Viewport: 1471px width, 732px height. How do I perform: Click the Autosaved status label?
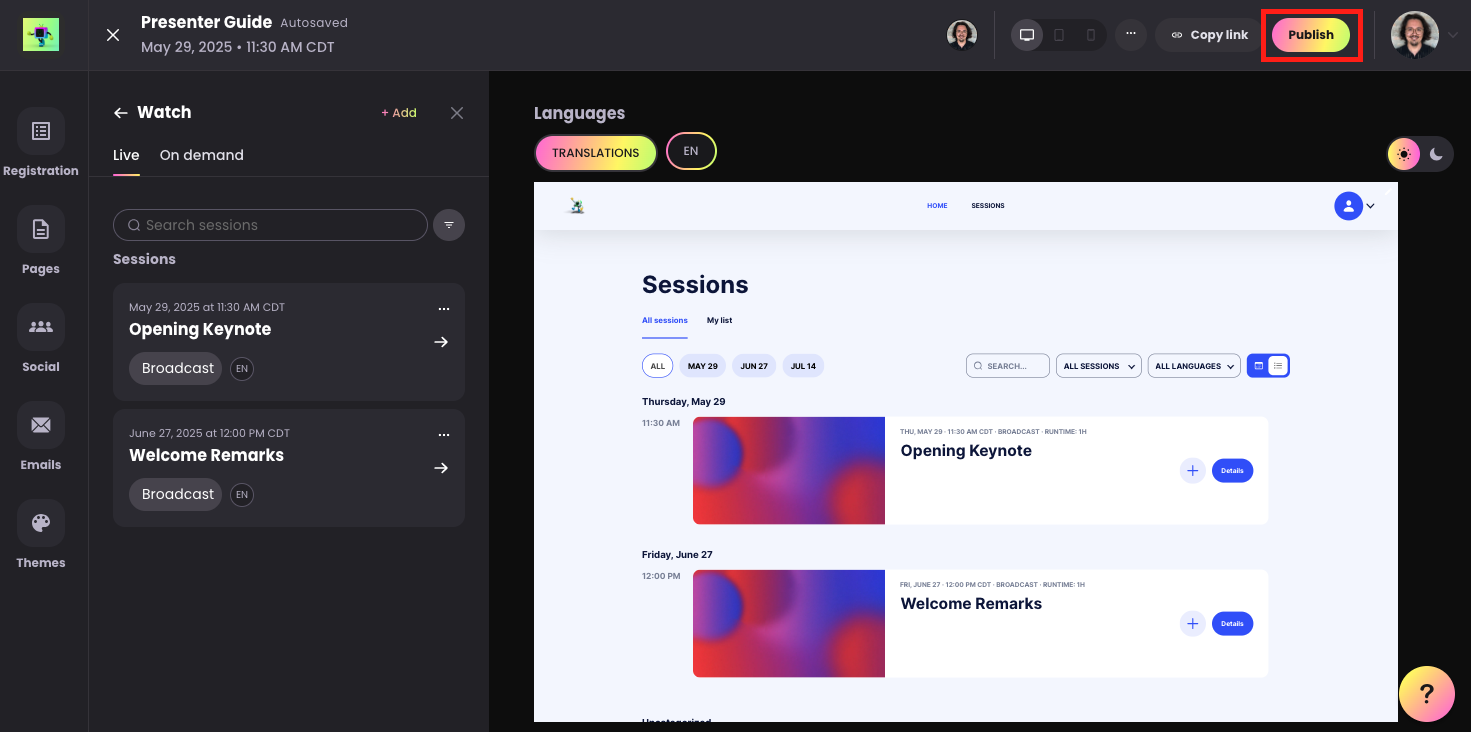tap(314, 23)
